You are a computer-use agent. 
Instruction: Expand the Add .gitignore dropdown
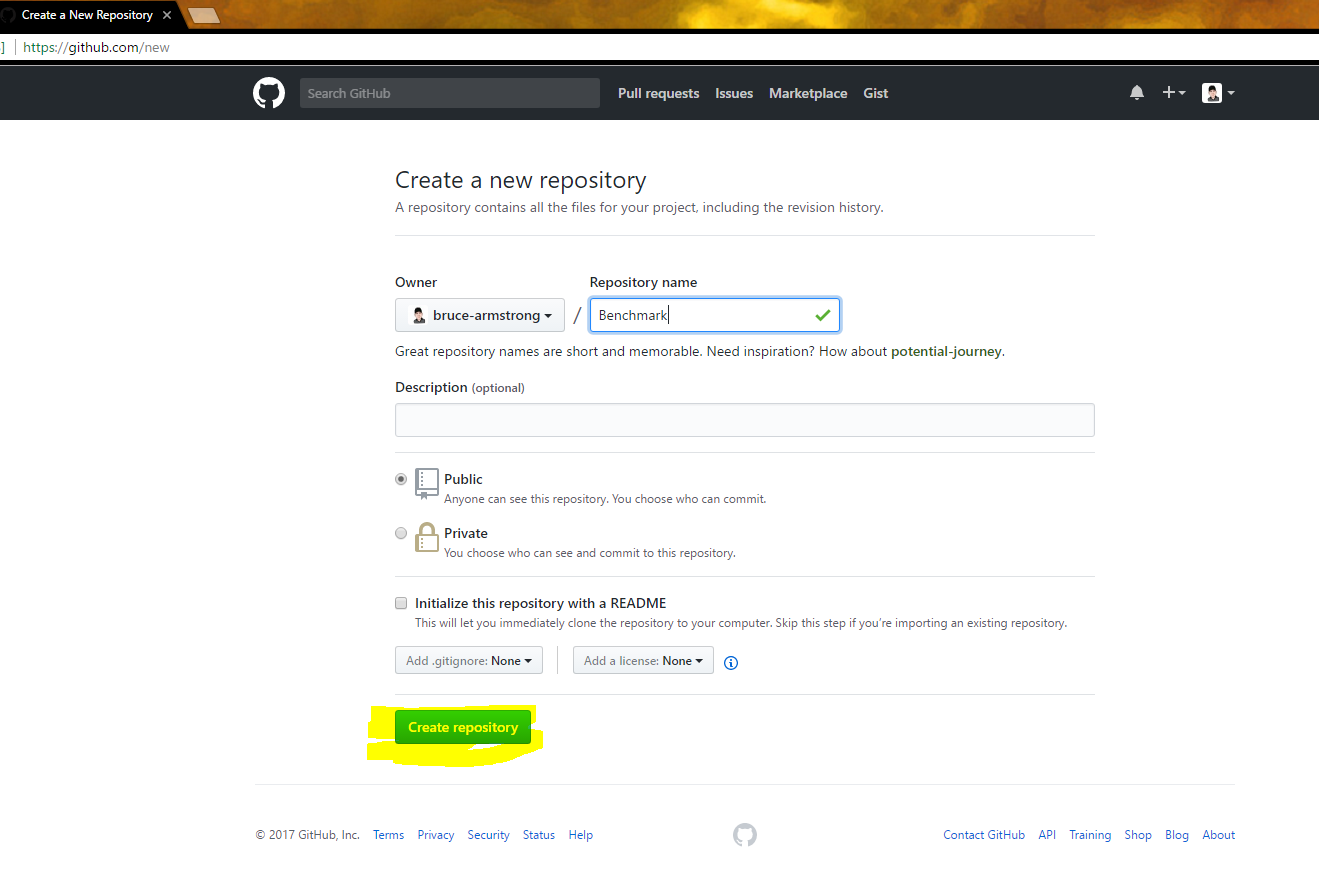pos(469,660)
